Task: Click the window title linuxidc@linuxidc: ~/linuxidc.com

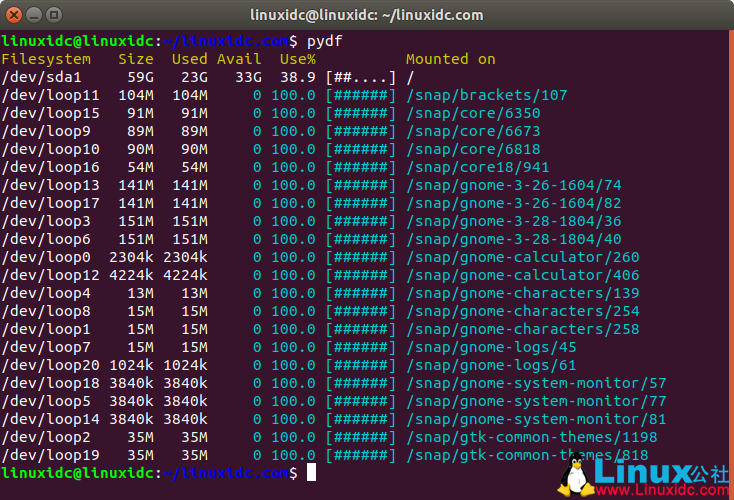Action: (367, 15)
